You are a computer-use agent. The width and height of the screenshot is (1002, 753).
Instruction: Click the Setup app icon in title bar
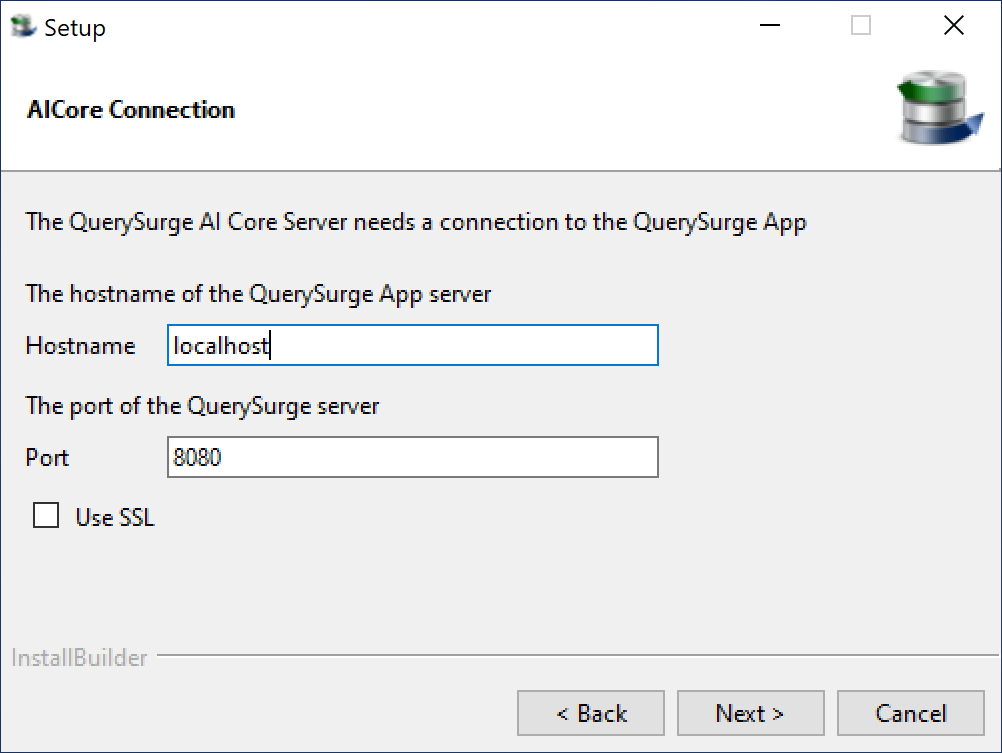point(23,26)
